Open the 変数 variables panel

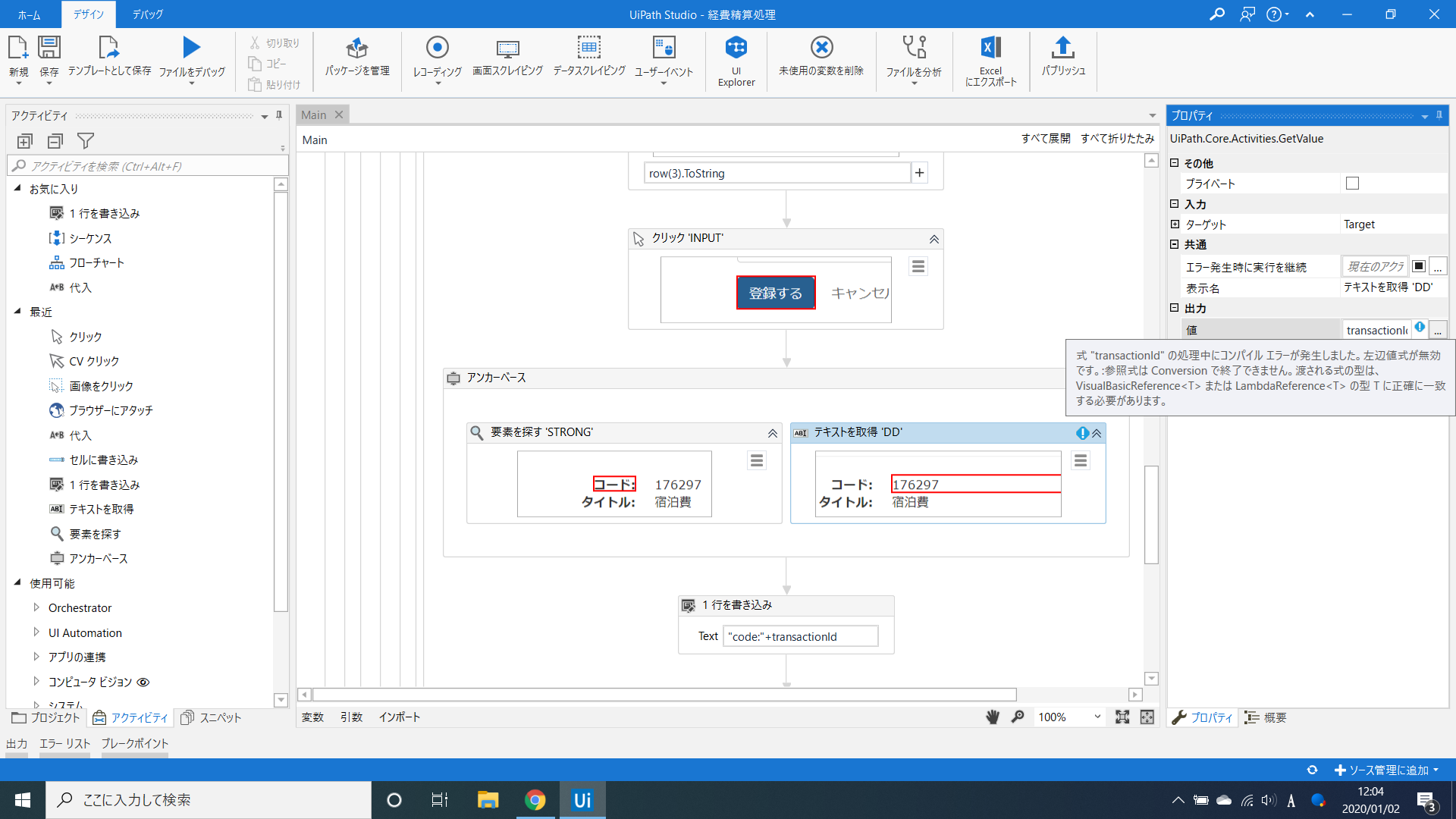click(312, 717)
